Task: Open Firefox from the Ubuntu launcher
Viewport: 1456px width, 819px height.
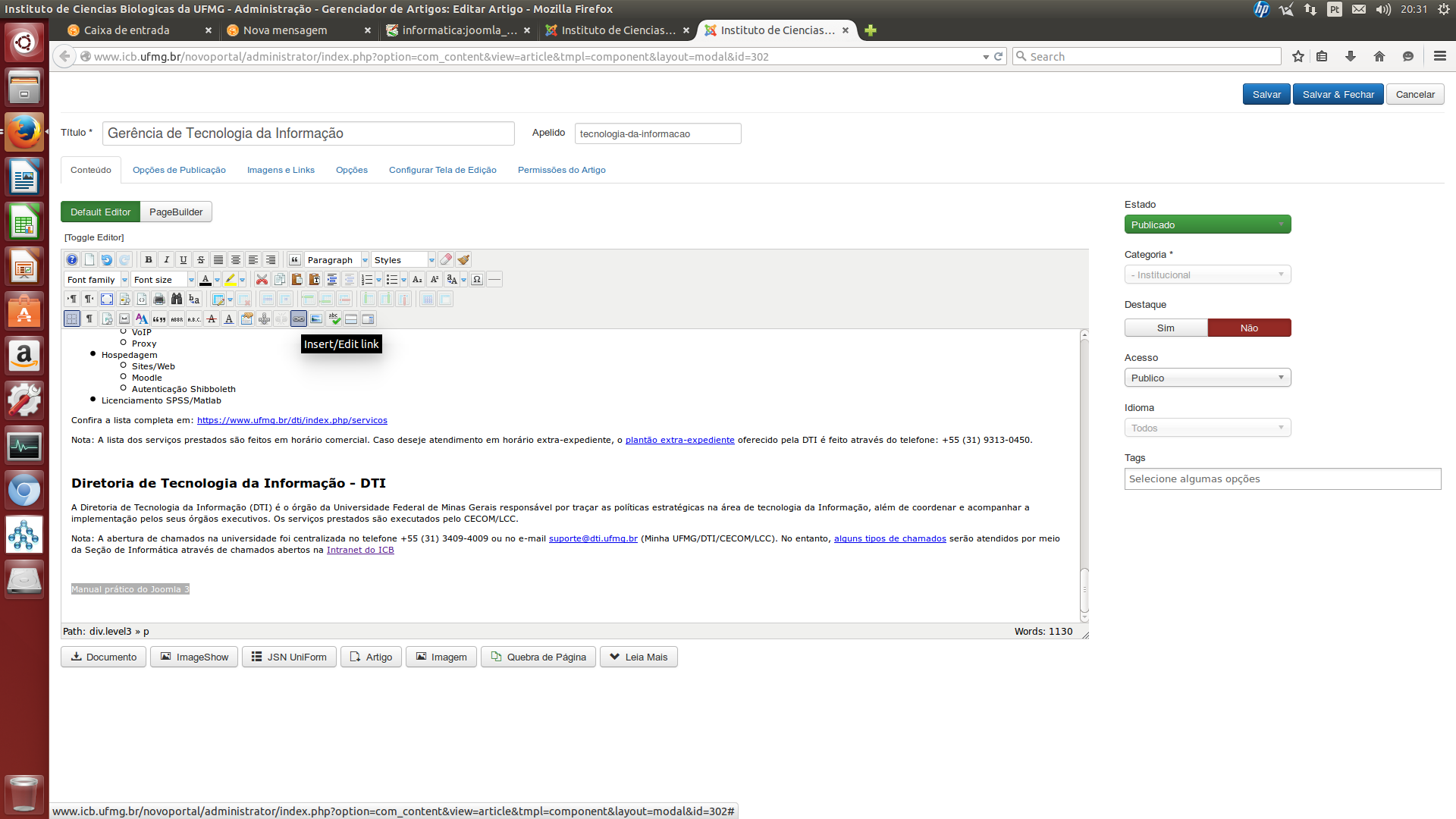Action: (24, 133)
